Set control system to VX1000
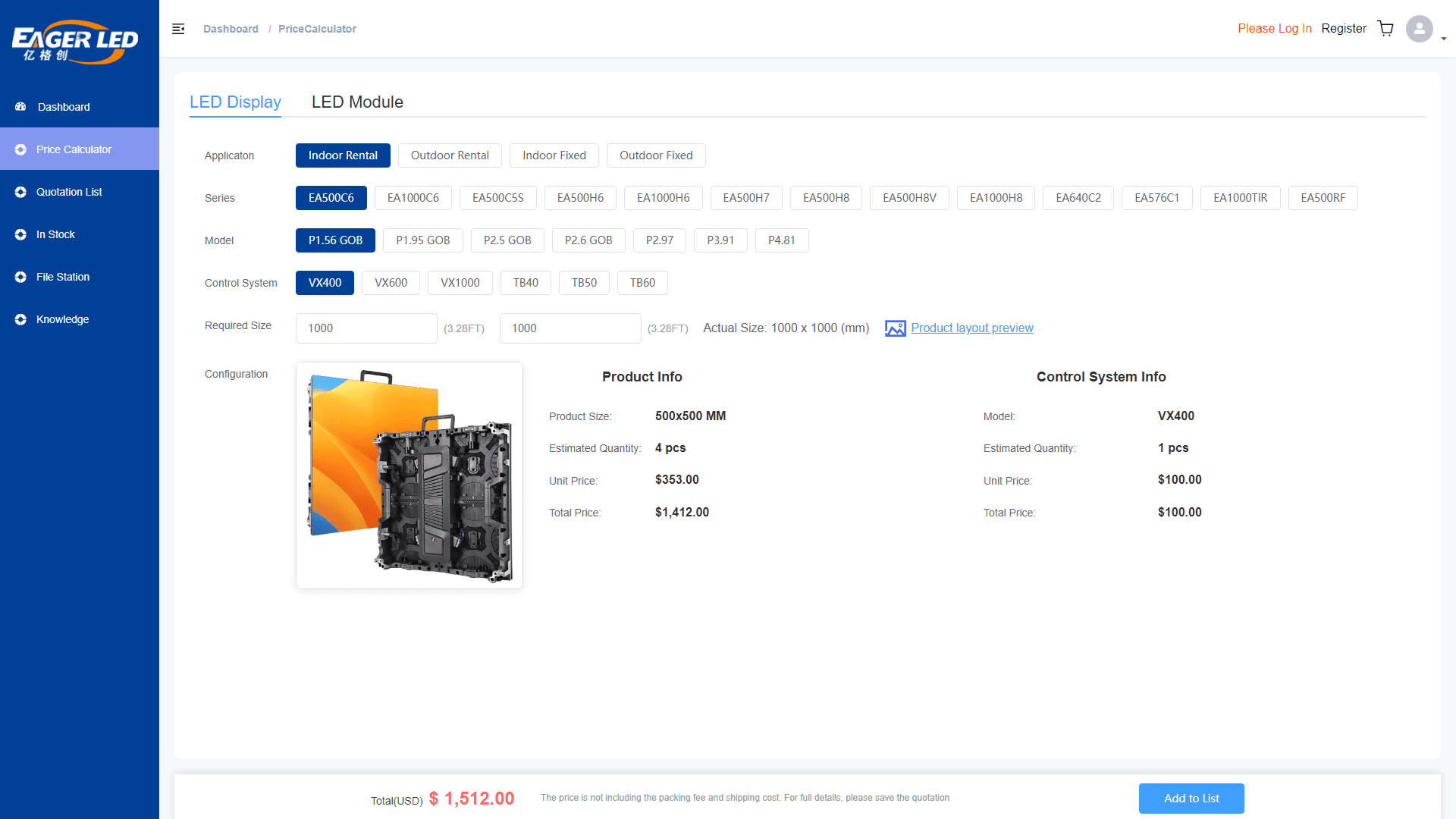Image resolution: width=1456 pixels, height=819 pixels. pos(460,283)
